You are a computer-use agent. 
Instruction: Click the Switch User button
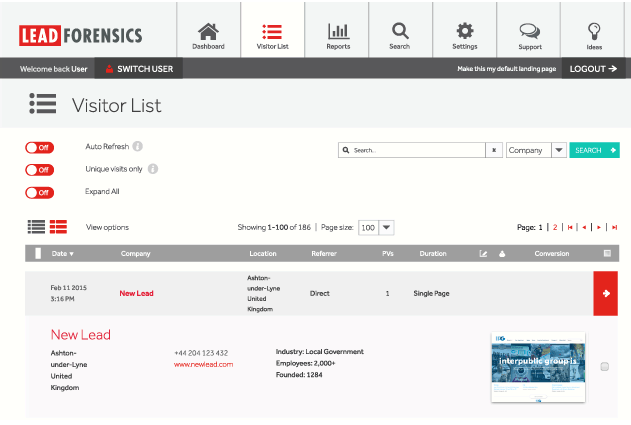[139, 69]
